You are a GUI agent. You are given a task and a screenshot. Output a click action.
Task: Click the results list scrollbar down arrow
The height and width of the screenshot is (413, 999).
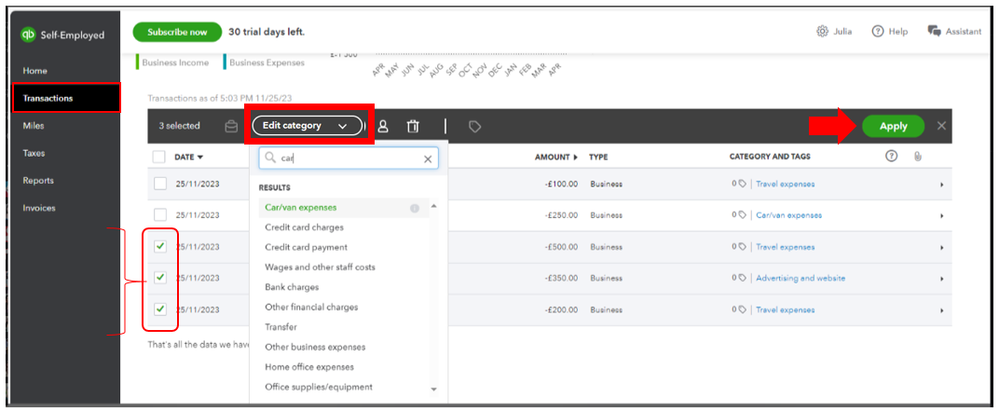pyautogui.click(x=434, y=389)
